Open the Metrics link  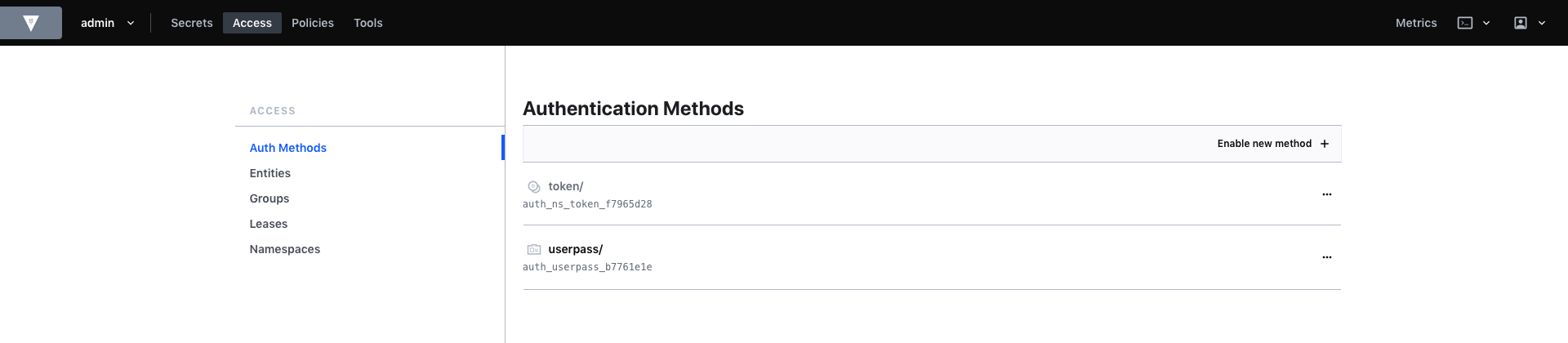(1416, 23)
